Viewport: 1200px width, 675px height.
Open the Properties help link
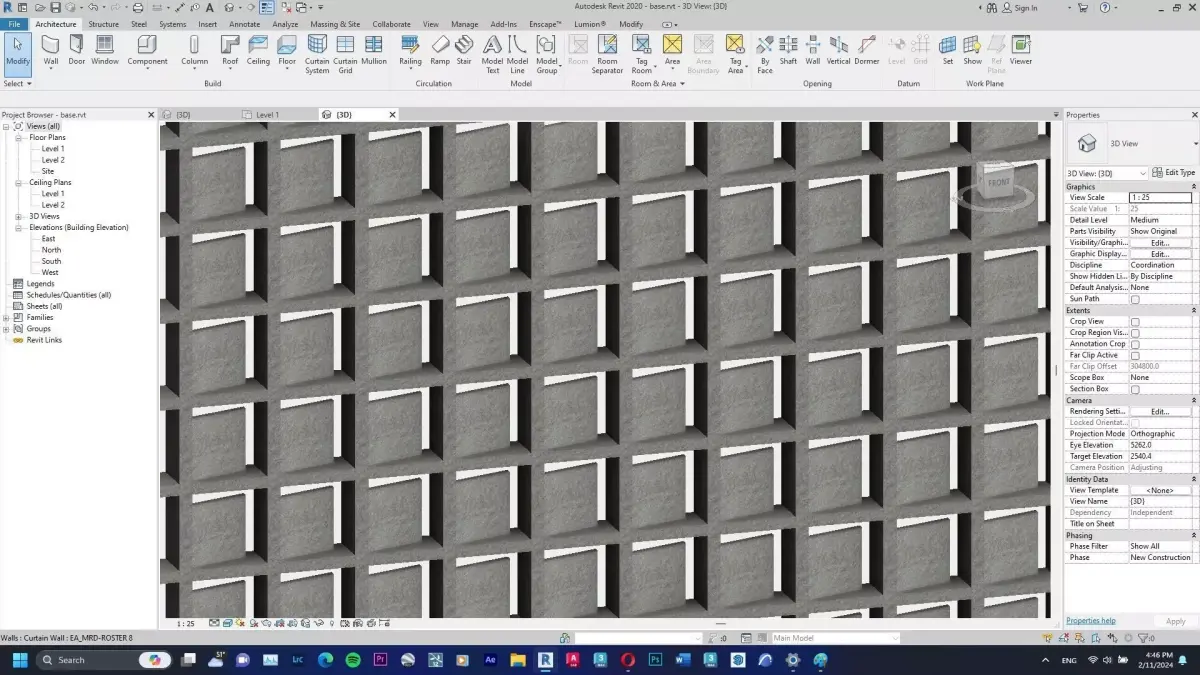1091,621
